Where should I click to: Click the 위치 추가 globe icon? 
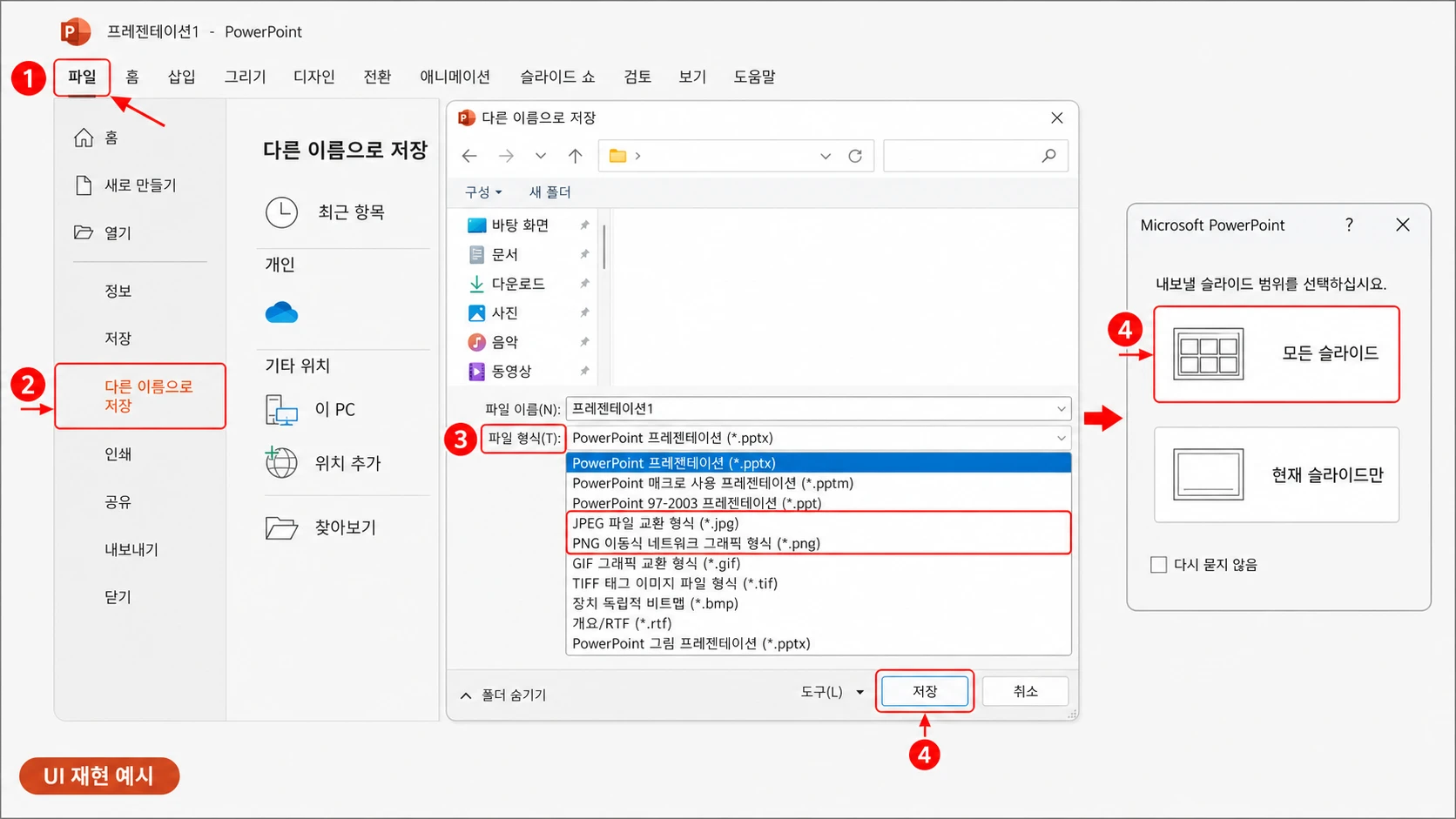[281, 462]
